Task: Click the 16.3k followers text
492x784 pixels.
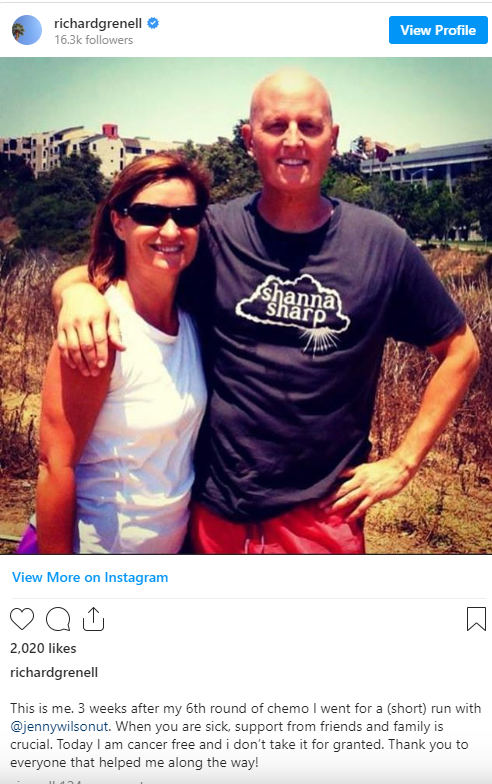Action: tap(94, 40)
